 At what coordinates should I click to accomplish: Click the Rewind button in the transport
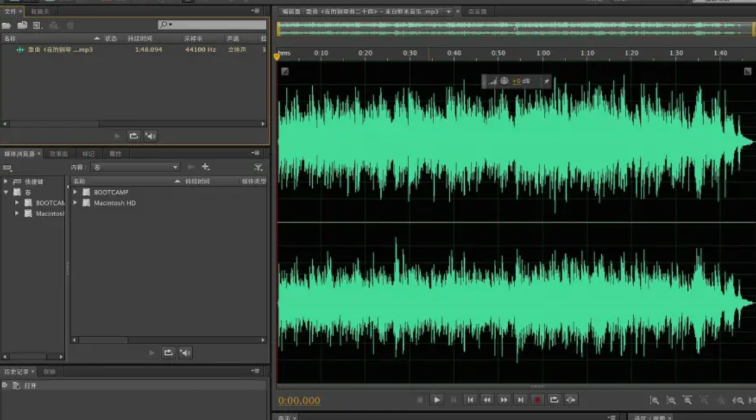(x=486, y=400)
